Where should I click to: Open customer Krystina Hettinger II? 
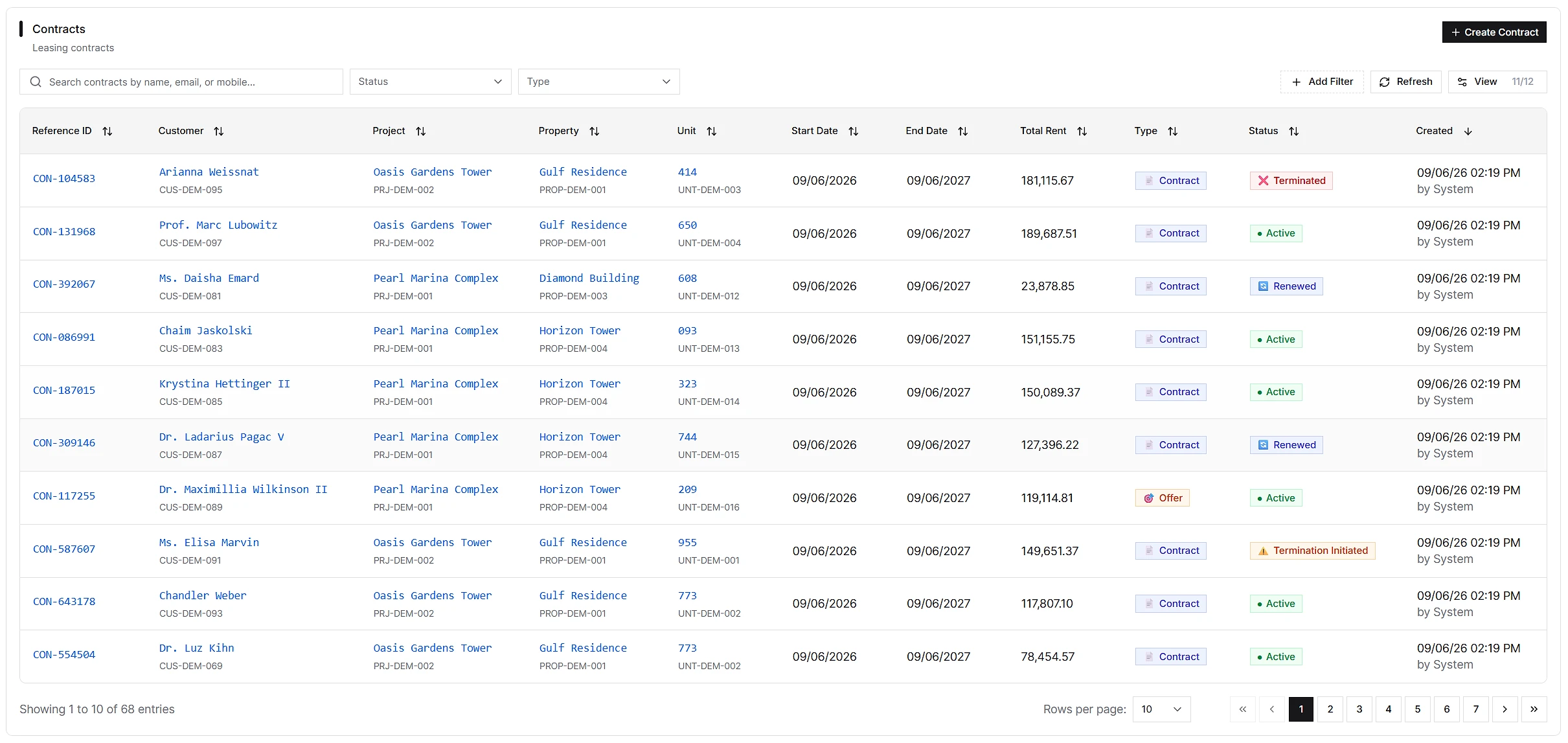coord(225,383)
